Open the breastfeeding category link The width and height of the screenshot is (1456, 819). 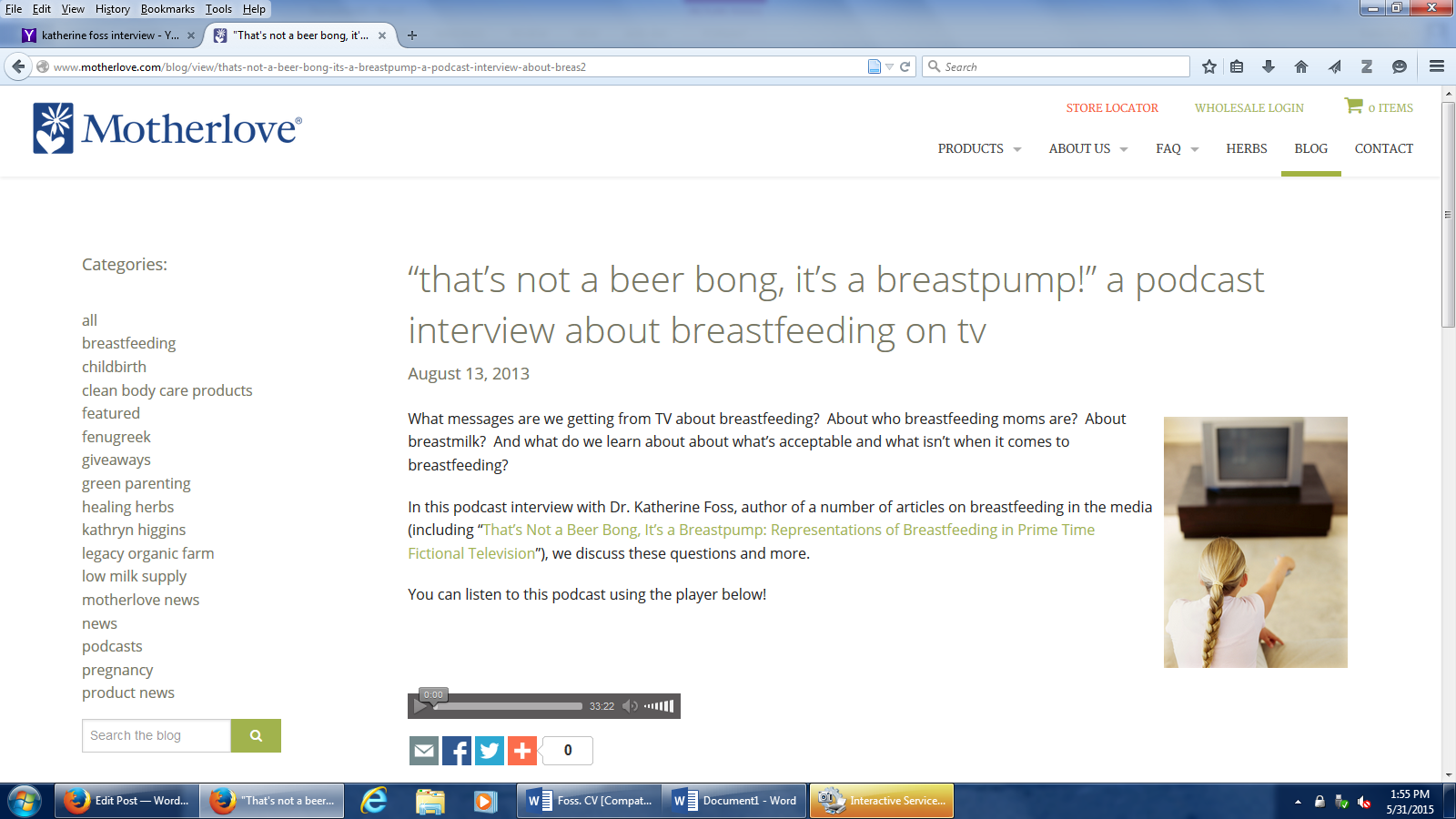129,343
